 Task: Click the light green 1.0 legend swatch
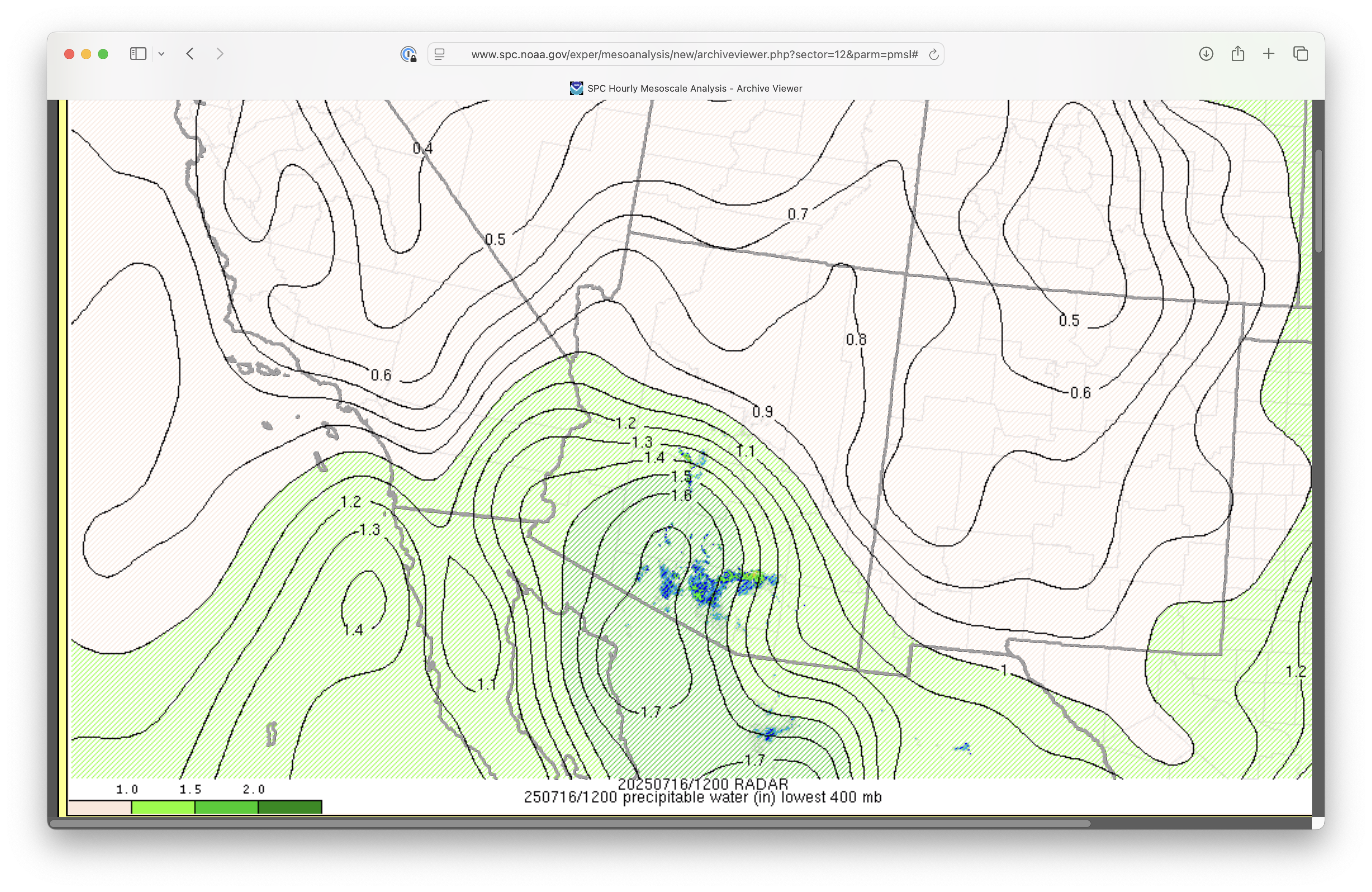coord(163,807)
